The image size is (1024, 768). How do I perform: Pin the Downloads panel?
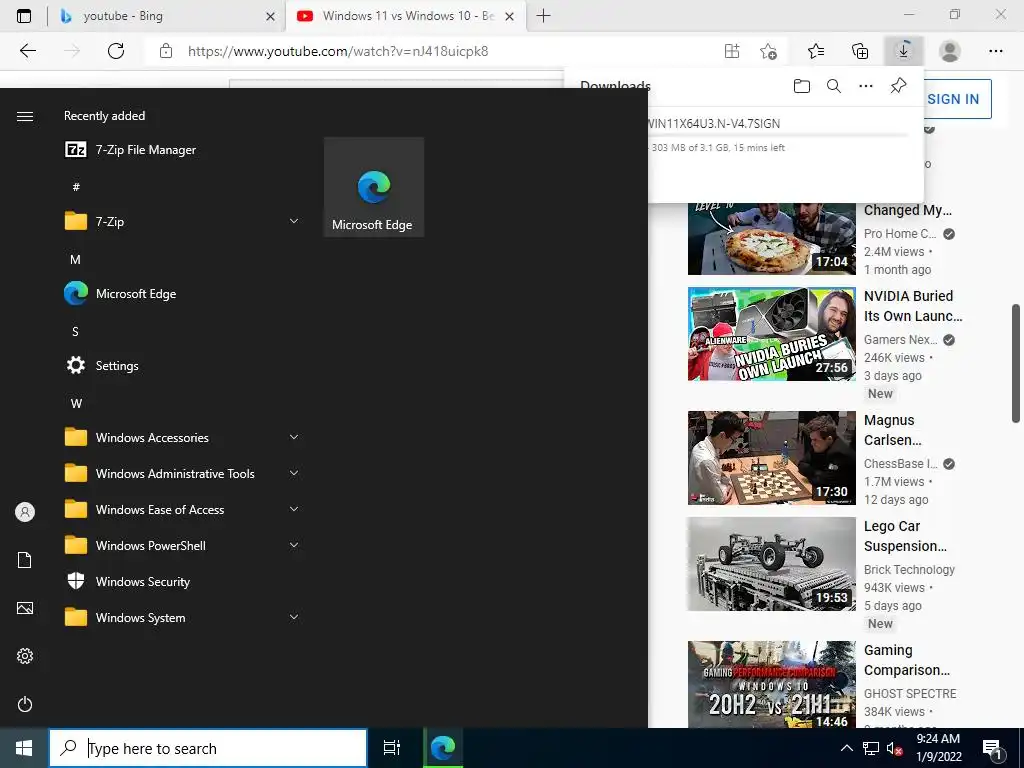point(898,86)
